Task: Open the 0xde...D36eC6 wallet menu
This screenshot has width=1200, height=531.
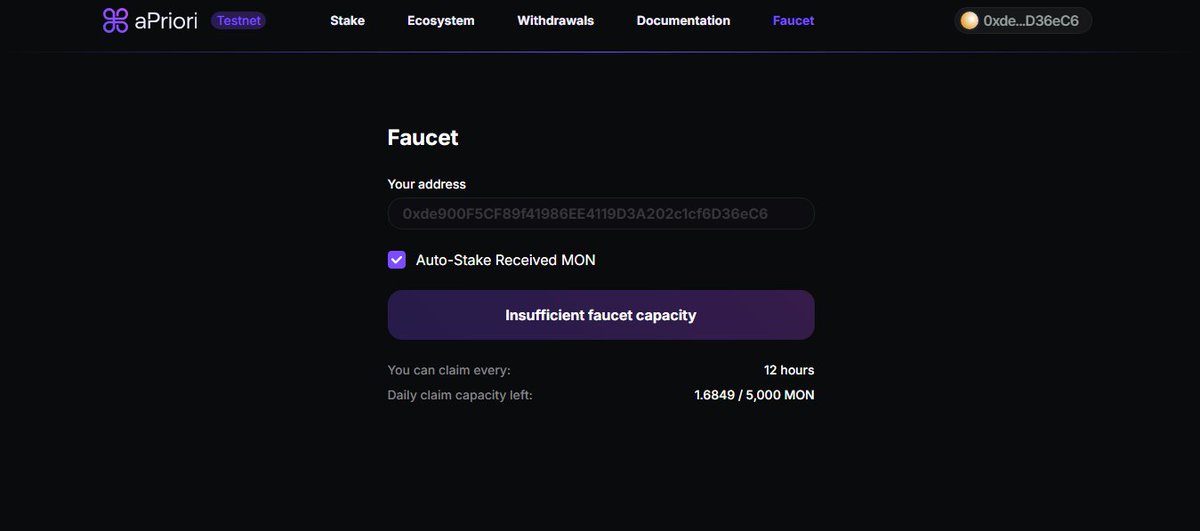Action: [1022, 20]
